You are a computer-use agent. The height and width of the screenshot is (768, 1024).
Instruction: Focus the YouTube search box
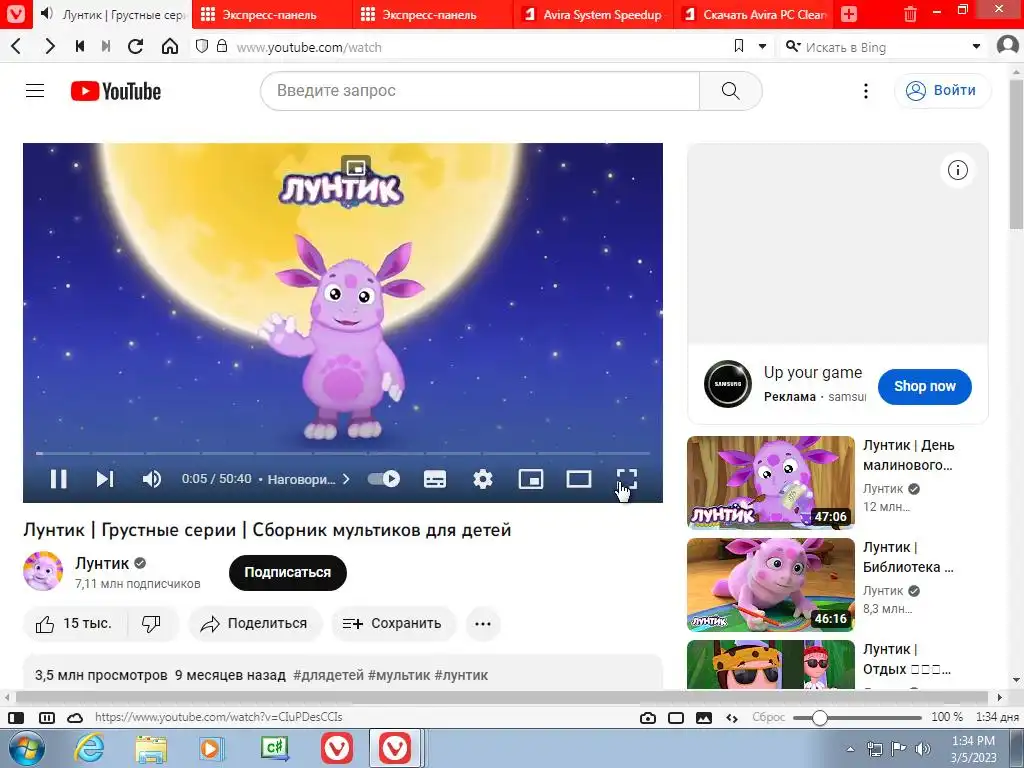[480, 91]
